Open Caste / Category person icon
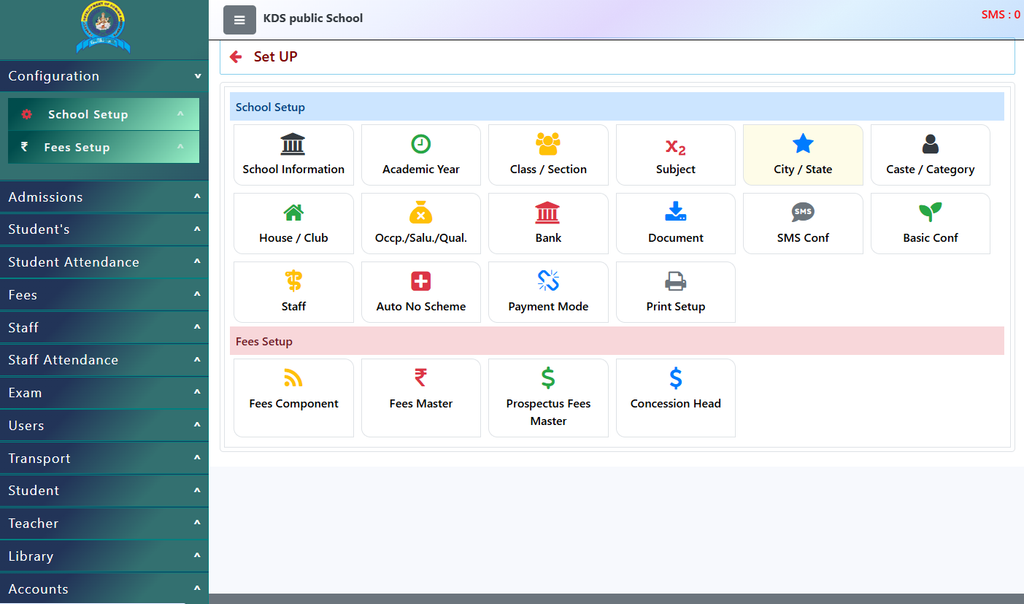 click(x=930, y=144)
